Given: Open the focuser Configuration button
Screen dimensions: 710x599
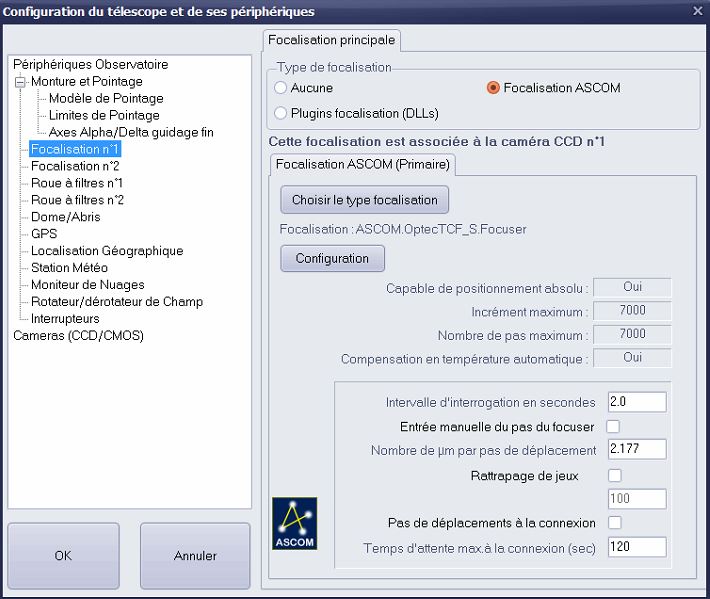Looking at the screenshot, I should (x=332, y=258).
